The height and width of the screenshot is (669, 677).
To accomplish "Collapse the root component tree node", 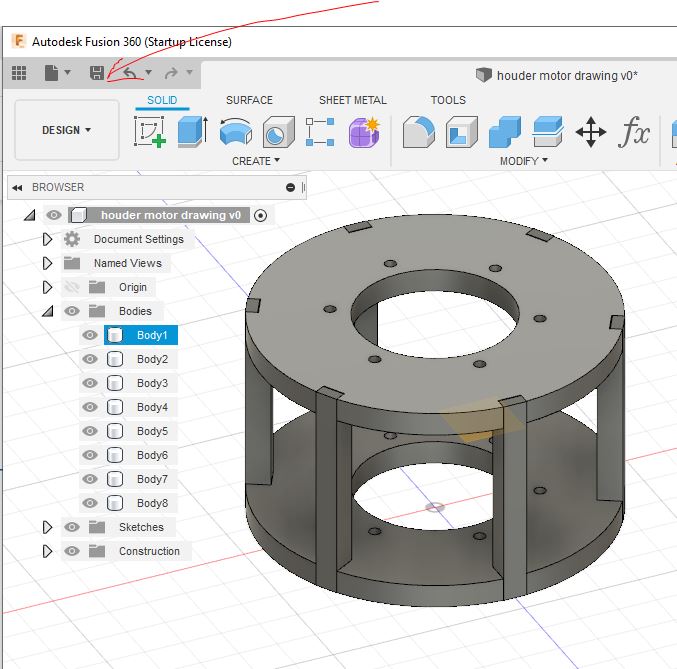I will click(x=29, y=215).
